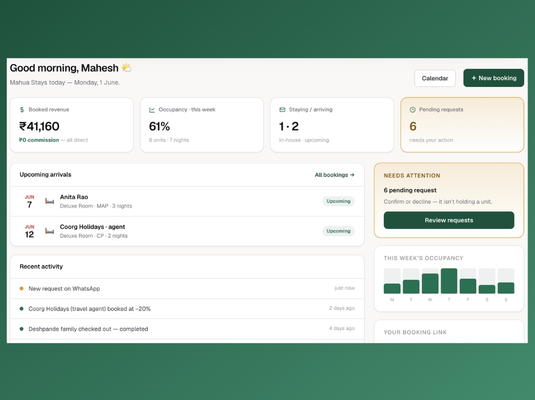The width and height of the screenshot is (535, 400).
Task: Open the Calendar view
Action: [435, 78]
